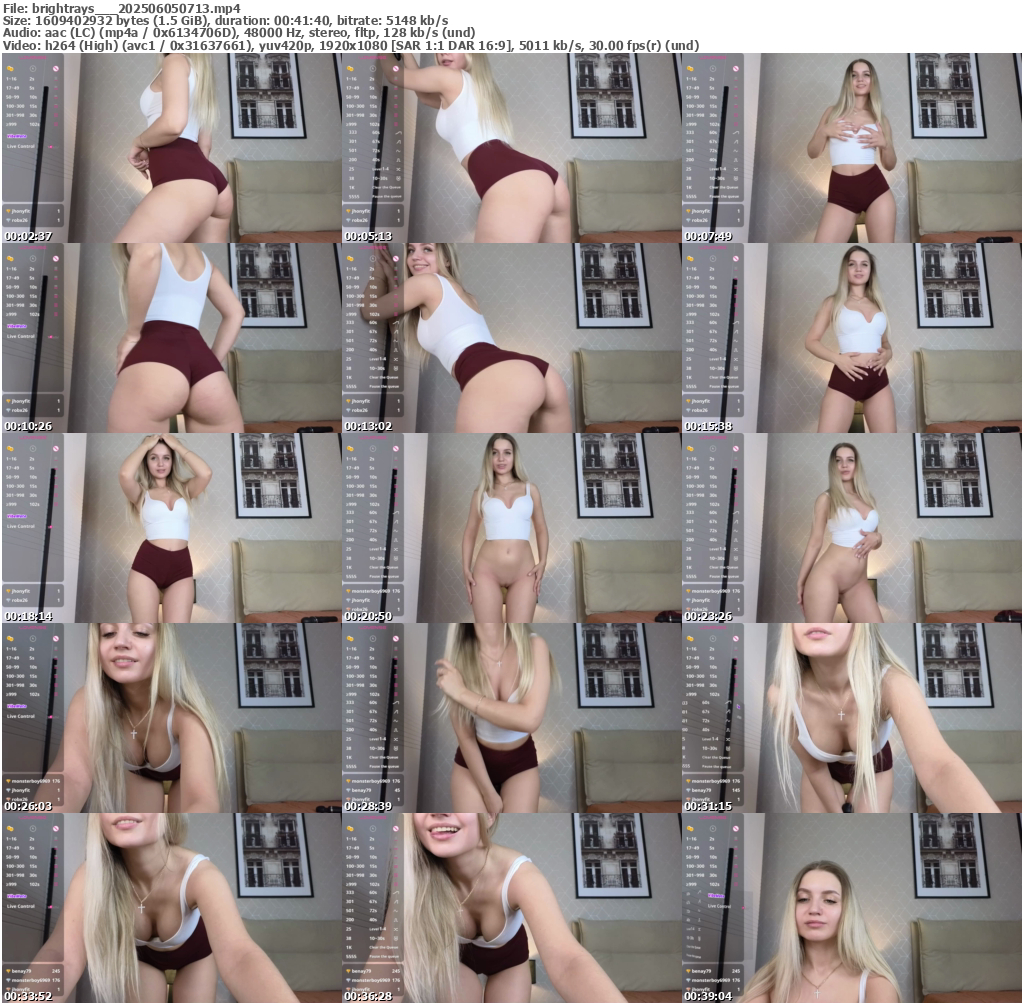Open the frame stamped 00:13:02
Viewport: 1024px width, 1003px height.
tap(511, 338)
